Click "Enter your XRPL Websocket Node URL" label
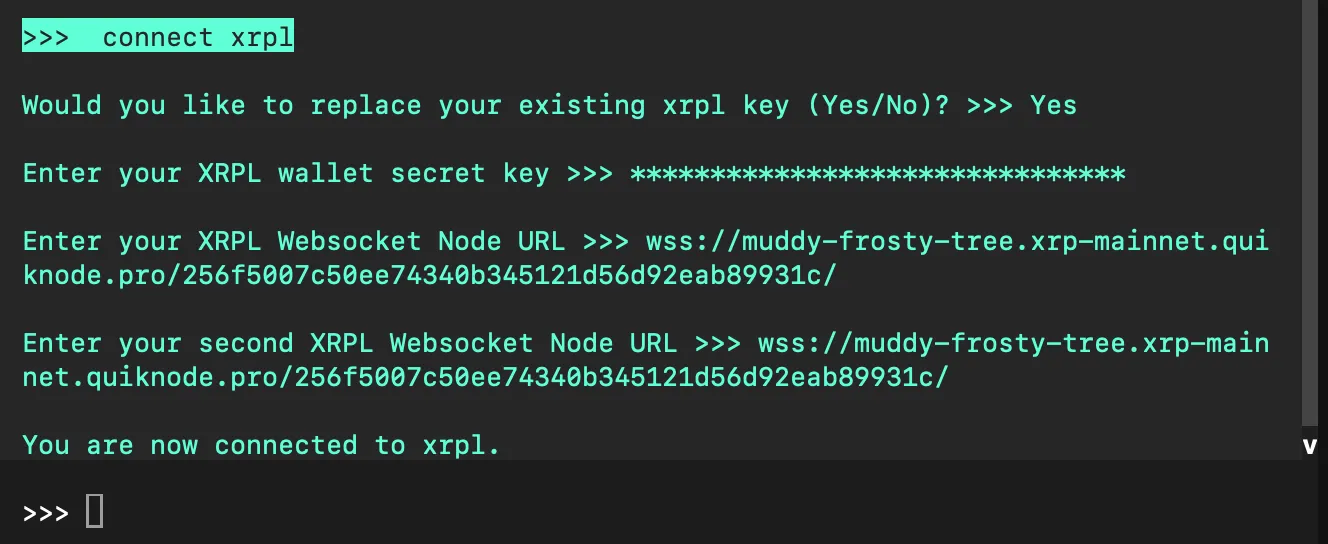Image resolution: width=1328 pixels, height=544 pixels. tap(294, 242)
